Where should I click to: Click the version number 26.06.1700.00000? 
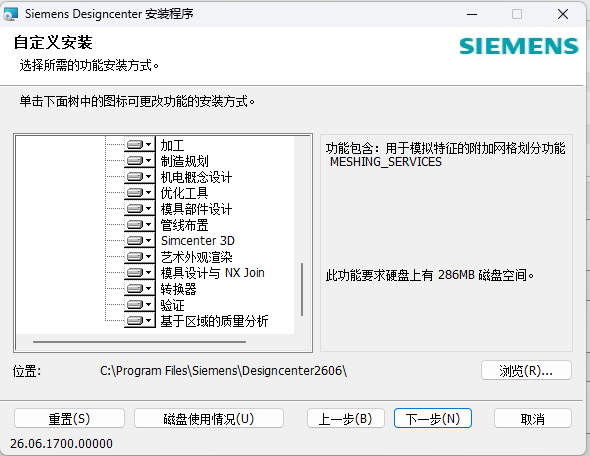(x=61, y=444)
